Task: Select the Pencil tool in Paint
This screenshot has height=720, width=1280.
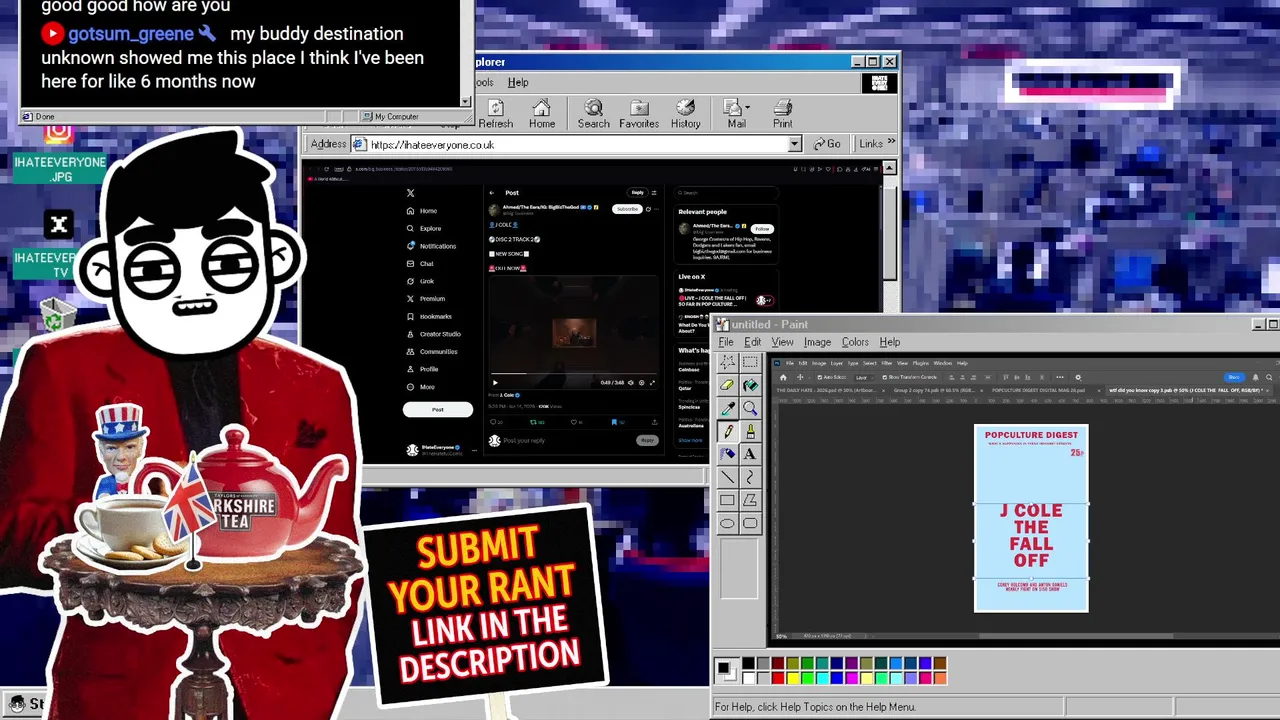Action: coord(728,431)
